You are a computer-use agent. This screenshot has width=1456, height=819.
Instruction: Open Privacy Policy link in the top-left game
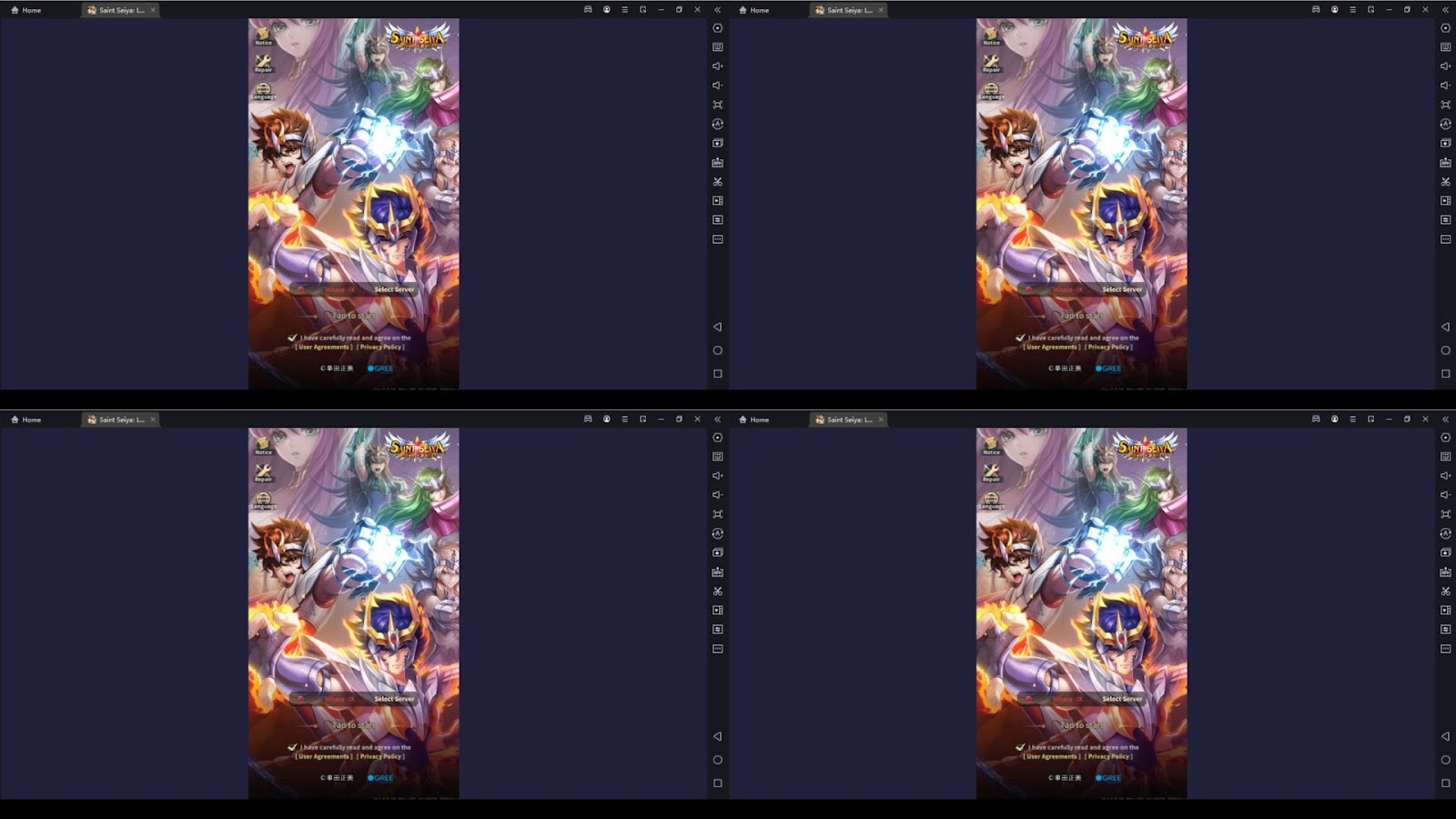point(380,347)
